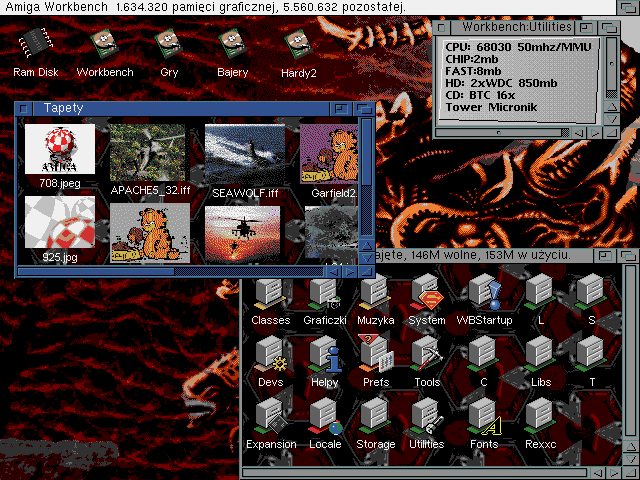Select the helicopter sunset image in Tapety
The image size is (640, 480).
point(242,233)
